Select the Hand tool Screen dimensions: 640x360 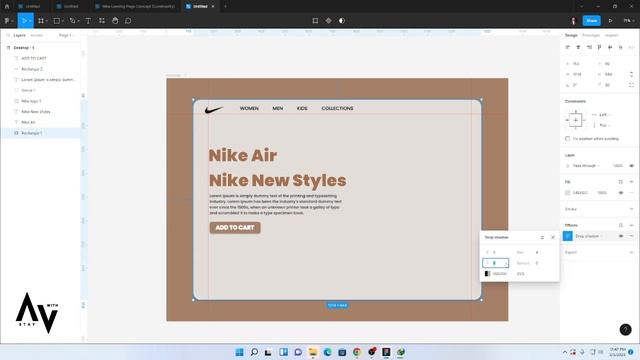(x=115, y=20)
